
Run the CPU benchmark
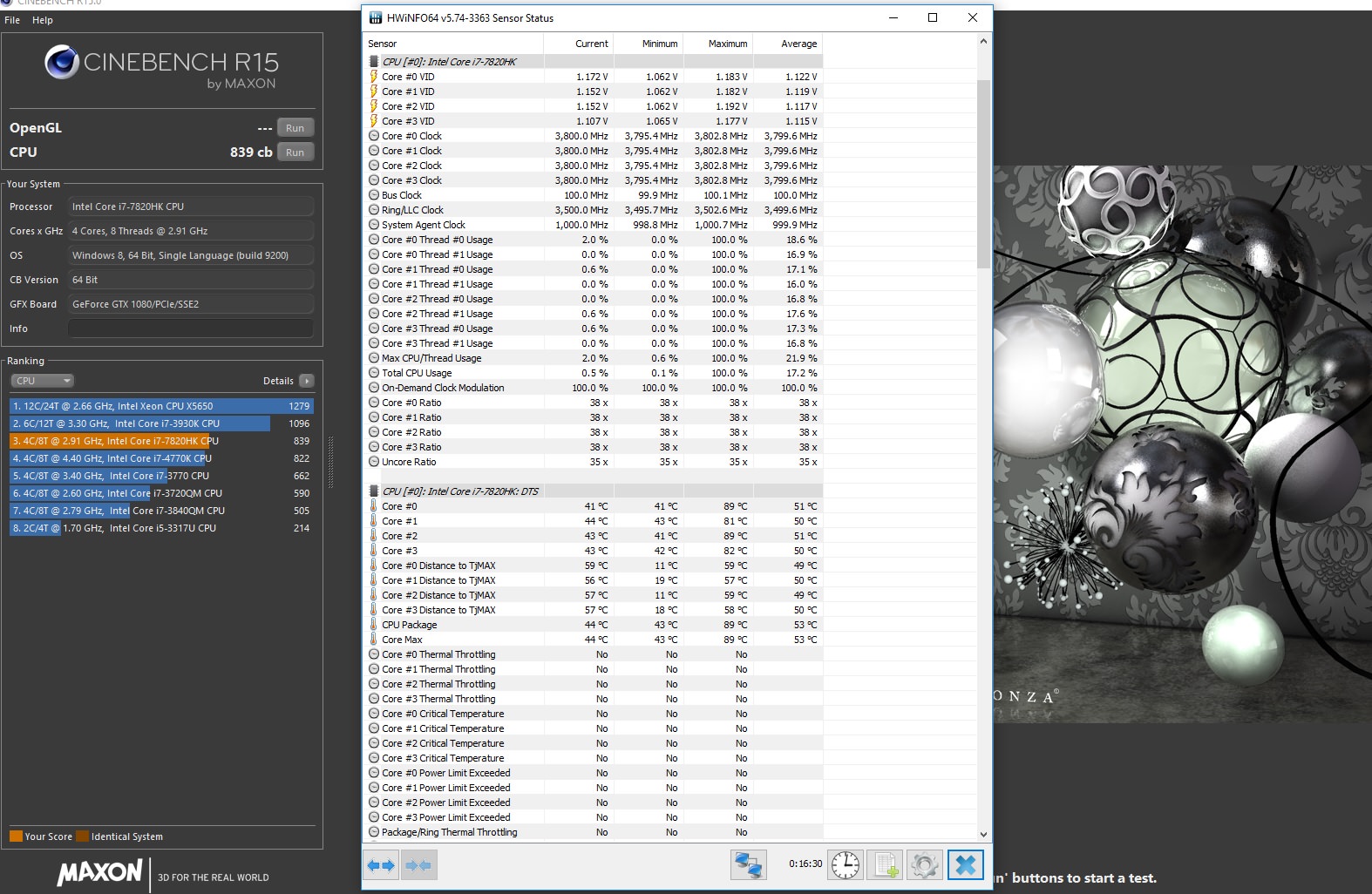coord(295,152)
